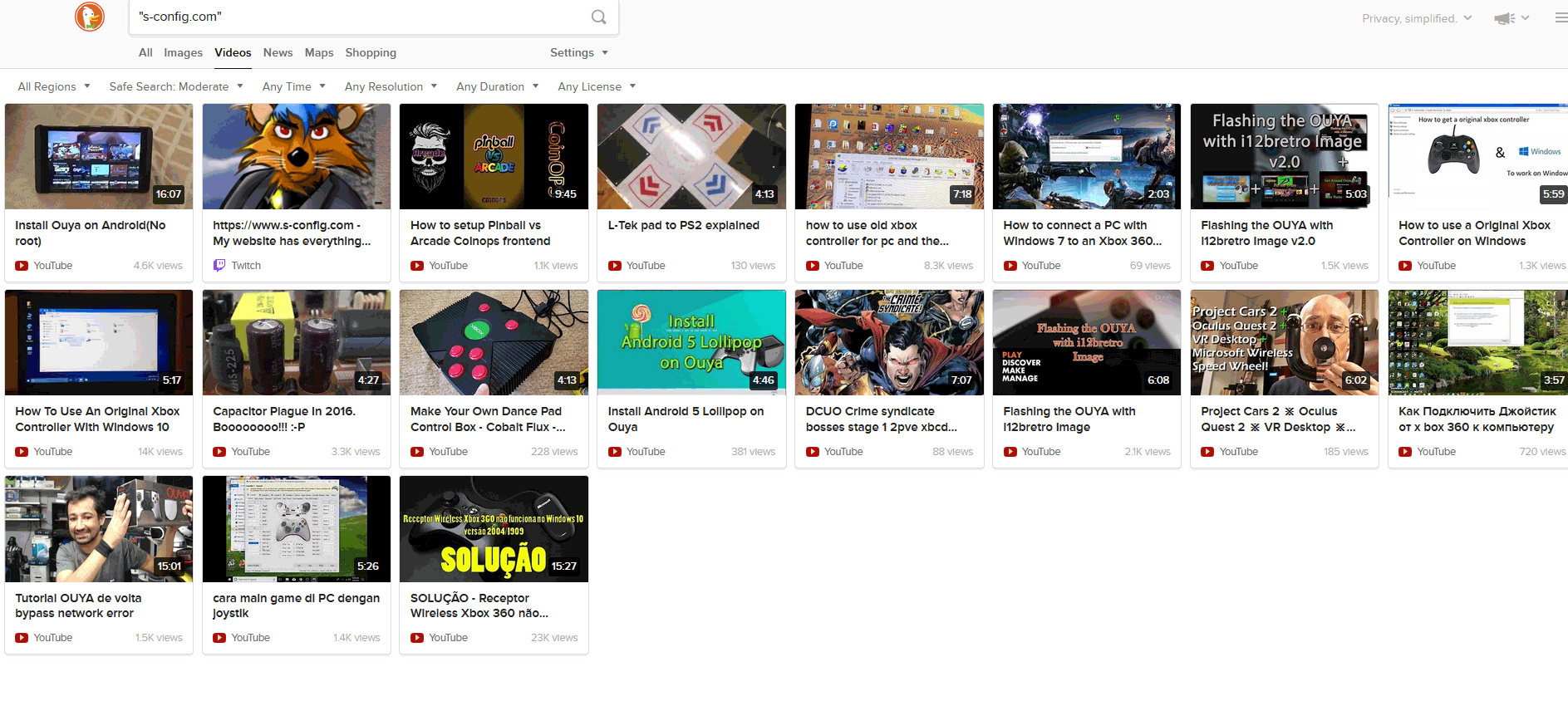Open Install Ouya on Android(No root) title
The width and height of the screenshot is (1568, 701).
click(x=90, y=233)
